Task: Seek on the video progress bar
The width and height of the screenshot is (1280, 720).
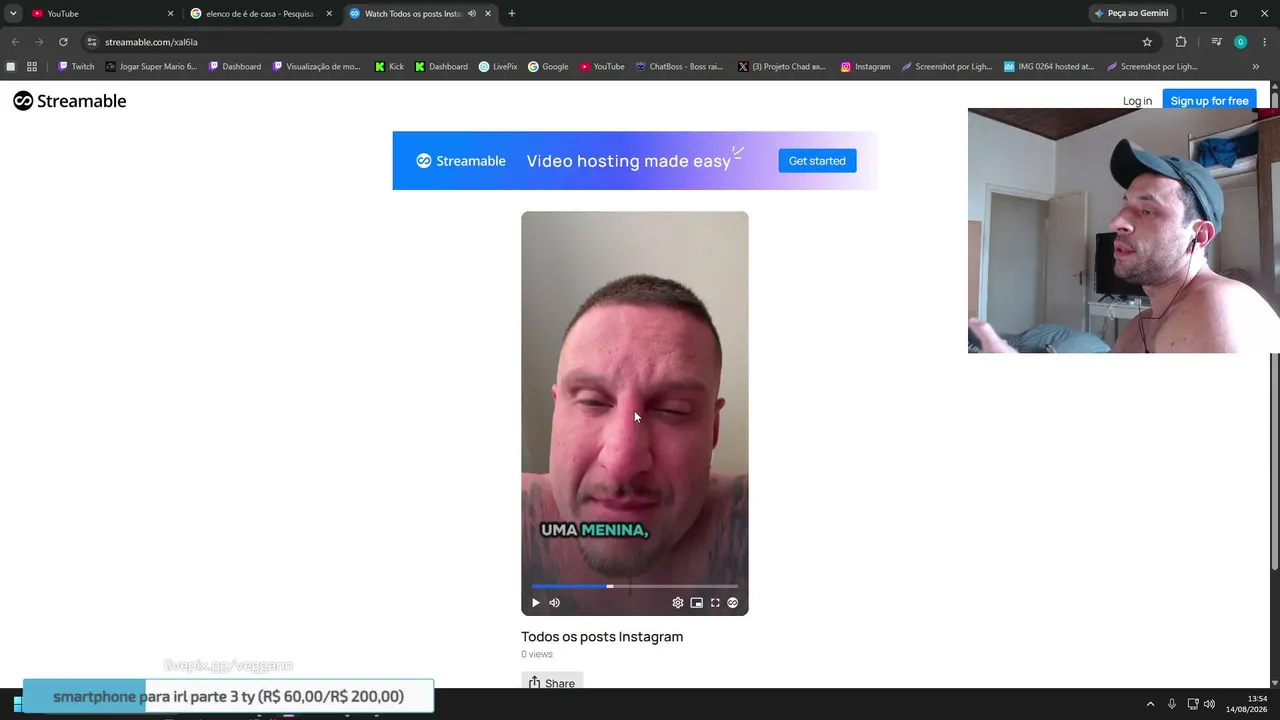Action: tap(635, 586)
